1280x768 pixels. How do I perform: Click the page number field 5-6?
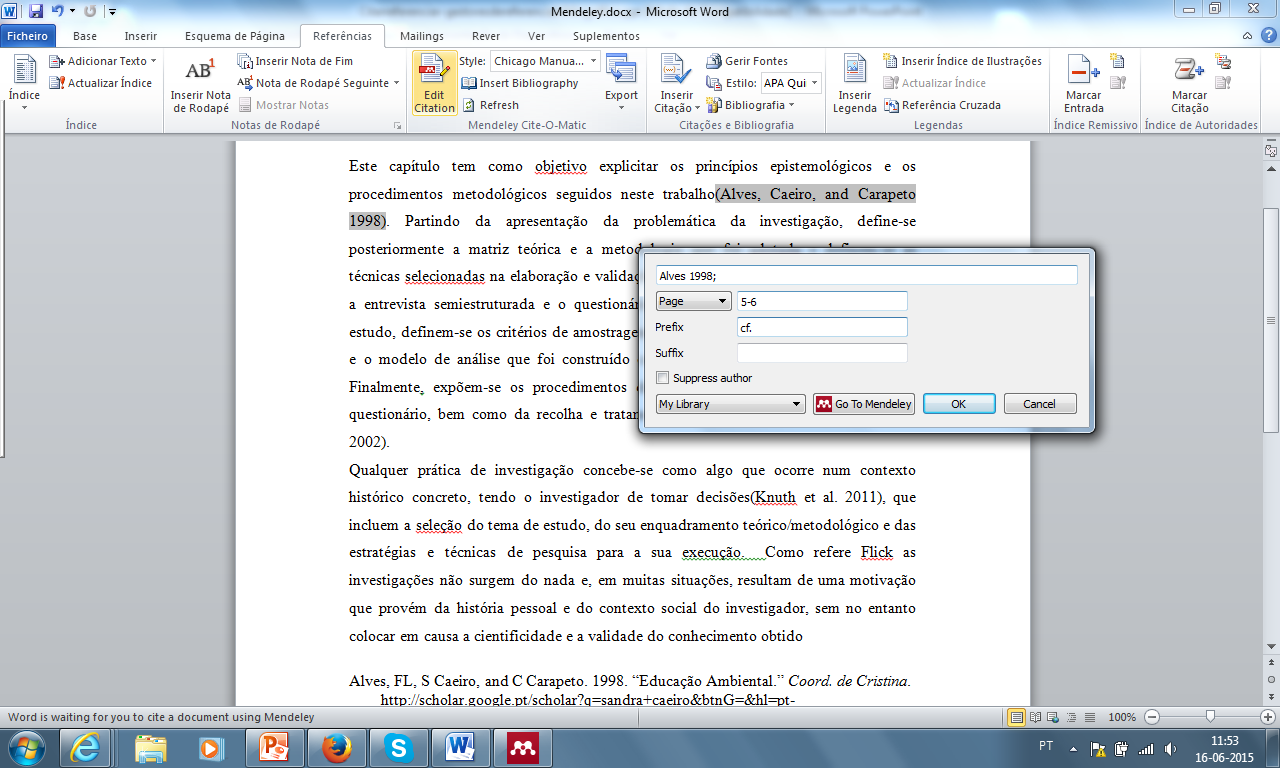point(822,301)
